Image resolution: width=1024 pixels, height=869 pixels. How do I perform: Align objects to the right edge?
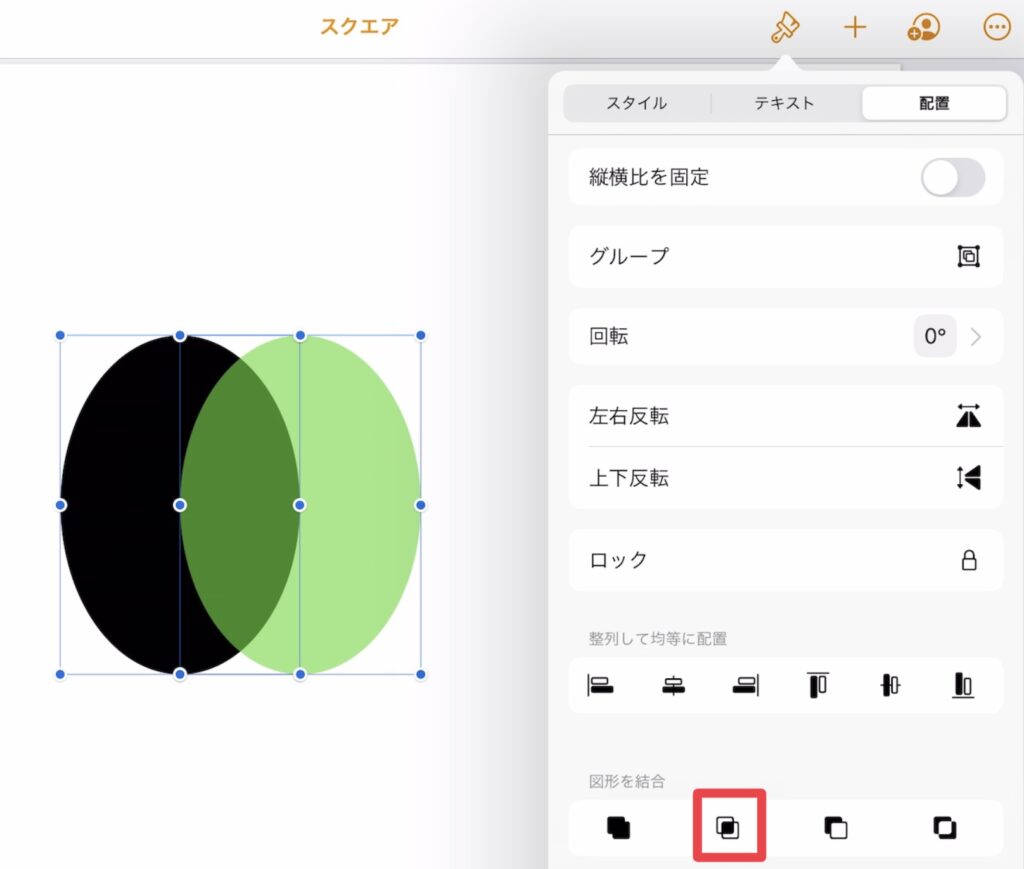pyautogui.click(x=746, y=686)
